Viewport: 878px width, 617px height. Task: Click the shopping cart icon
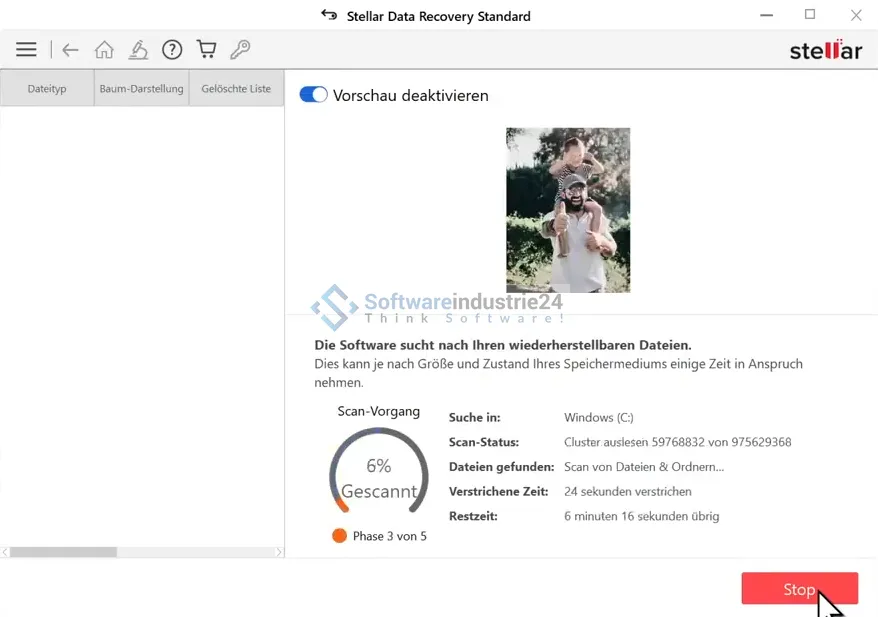pyautogui.click(x=206, y=50)
